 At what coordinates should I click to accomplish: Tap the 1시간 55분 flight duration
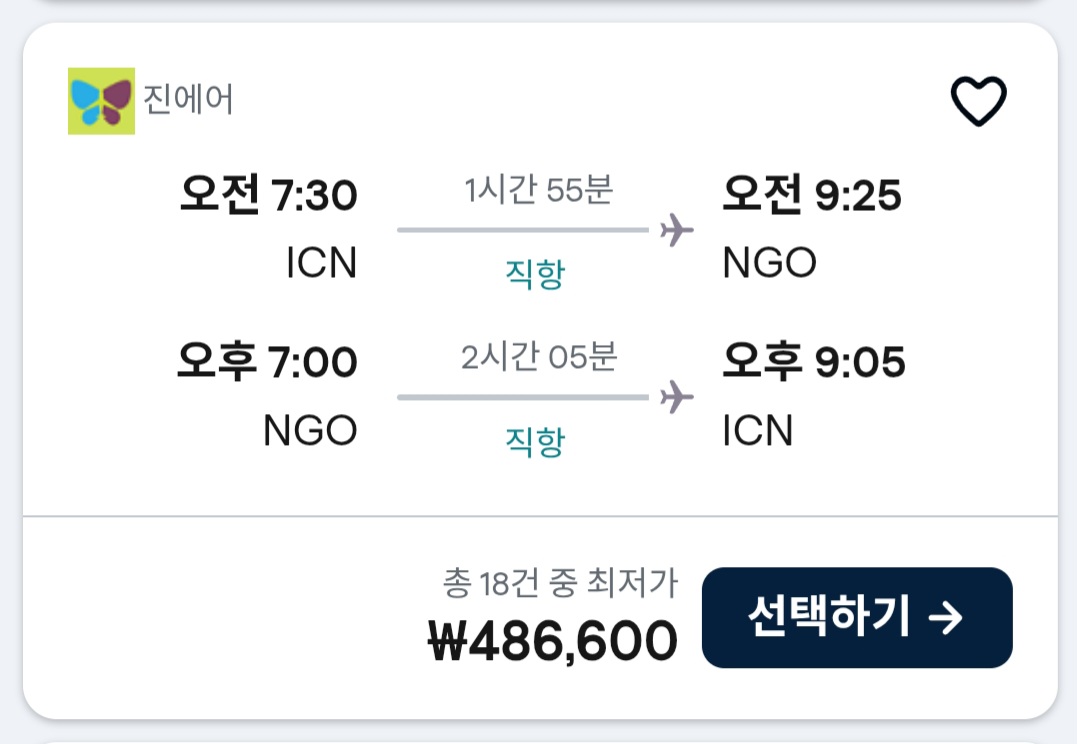coord(538,191)
